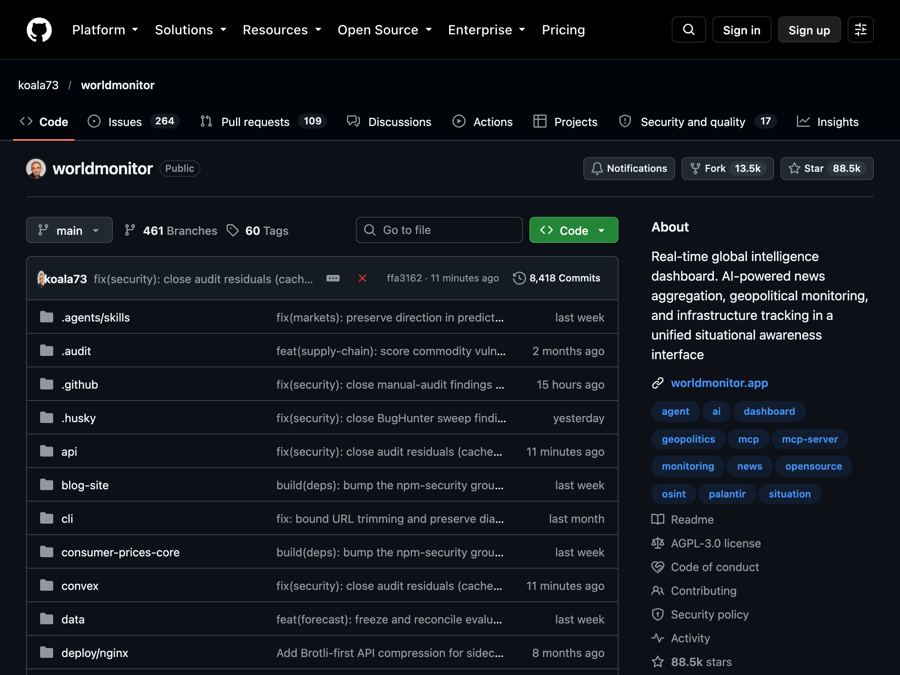Open AGPL-3.0 license text link
The image size is (900, 675).
(x=716, y=543)
